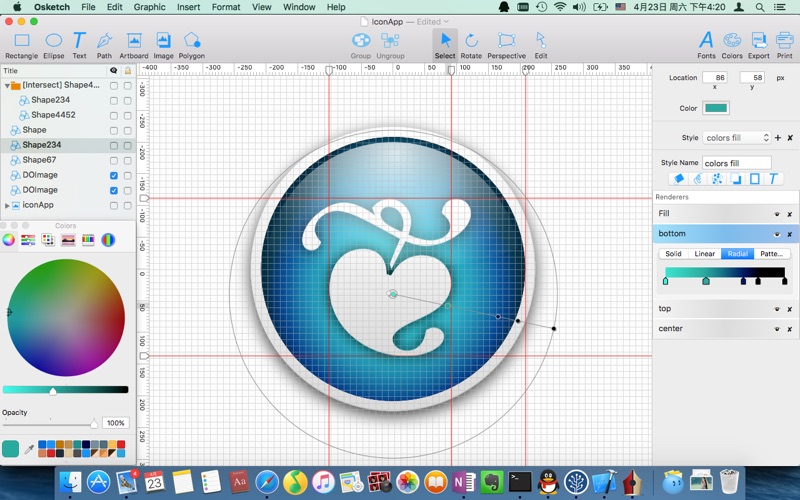Toggle eye icon on bottom renderer
Screen dimensions: 800x500
pyautogui.click(x=777, y=234)
